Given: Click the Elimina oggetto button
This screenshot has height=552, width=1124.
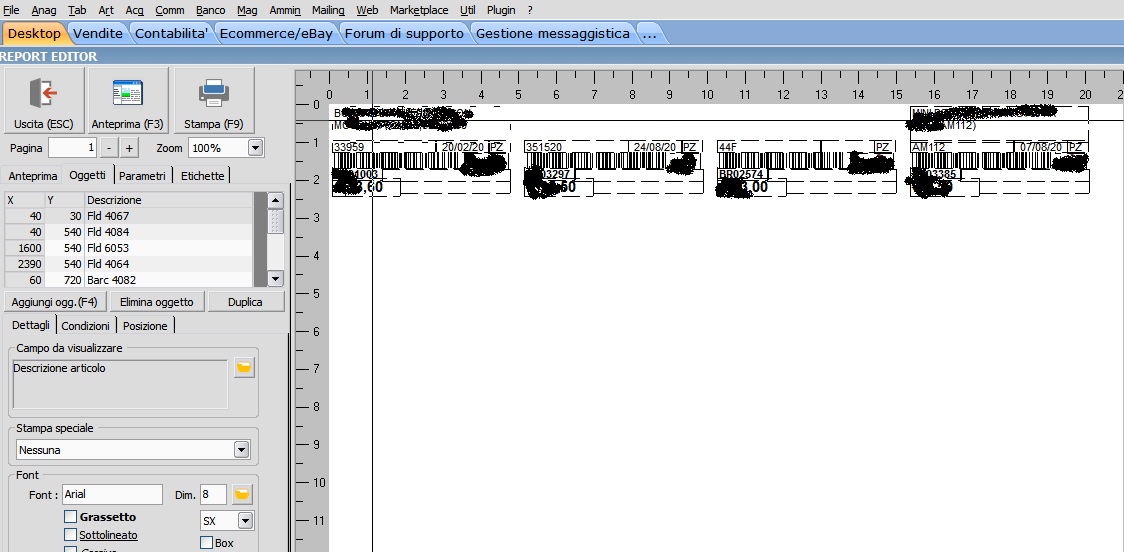Looking at the screenshot, I should pos(156,302).
